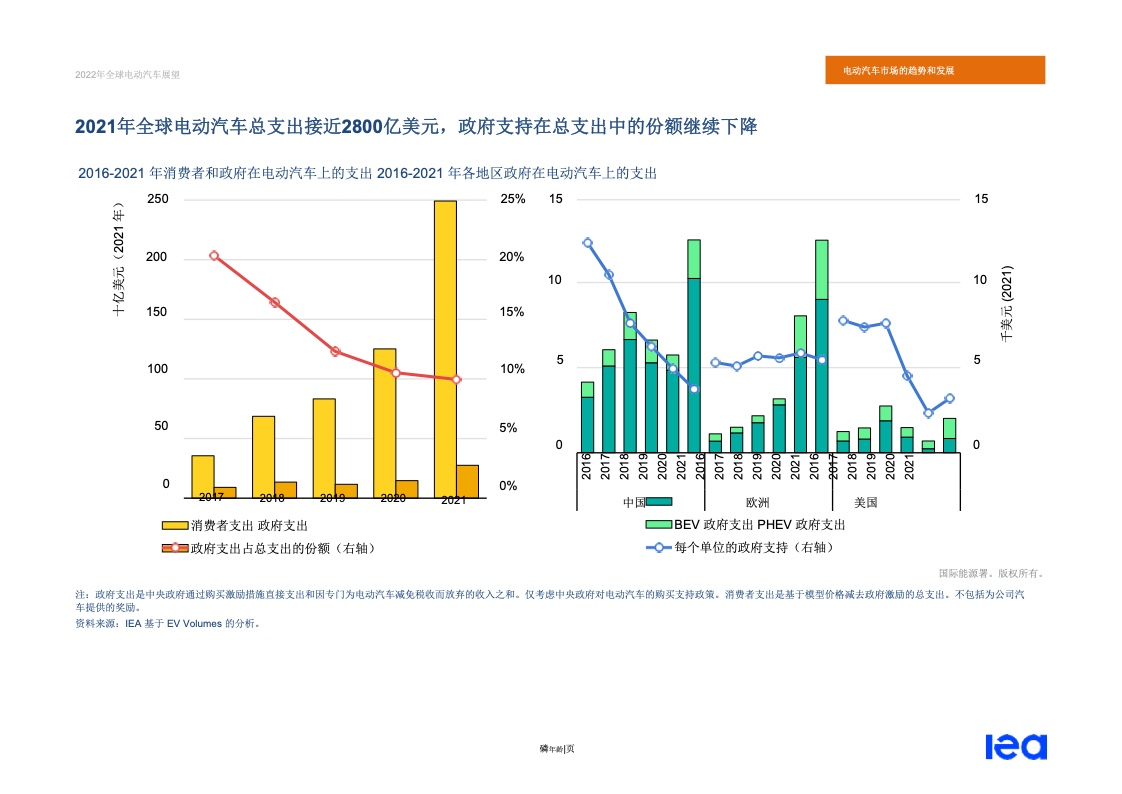The height and width of the screenshot is (794, 1122).
Task: Click the 2022年全球电动汽车展望 header text
Action: tap(127, 75)
